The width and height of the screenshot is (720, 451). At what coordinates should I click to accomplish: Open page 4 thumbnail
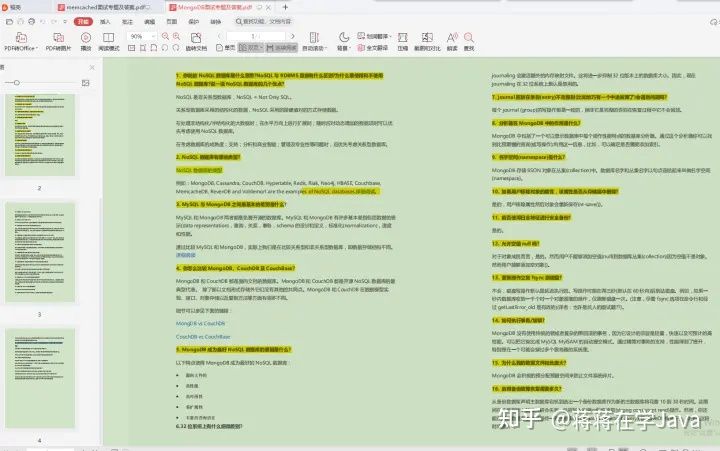pyautogui.click(x=40, y=378)
